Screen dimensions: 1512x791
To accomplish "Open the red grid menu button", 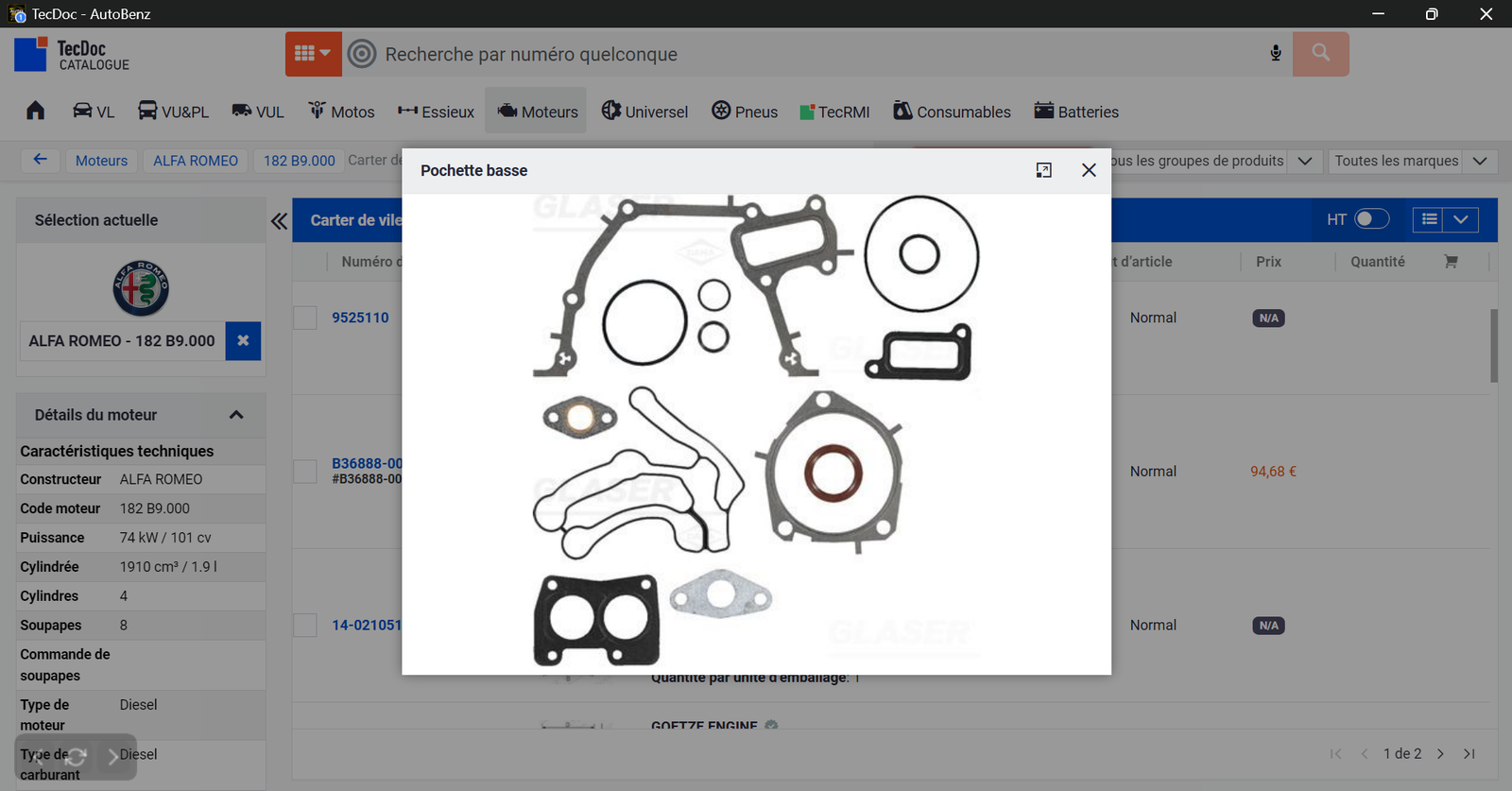I will [313, 54].
